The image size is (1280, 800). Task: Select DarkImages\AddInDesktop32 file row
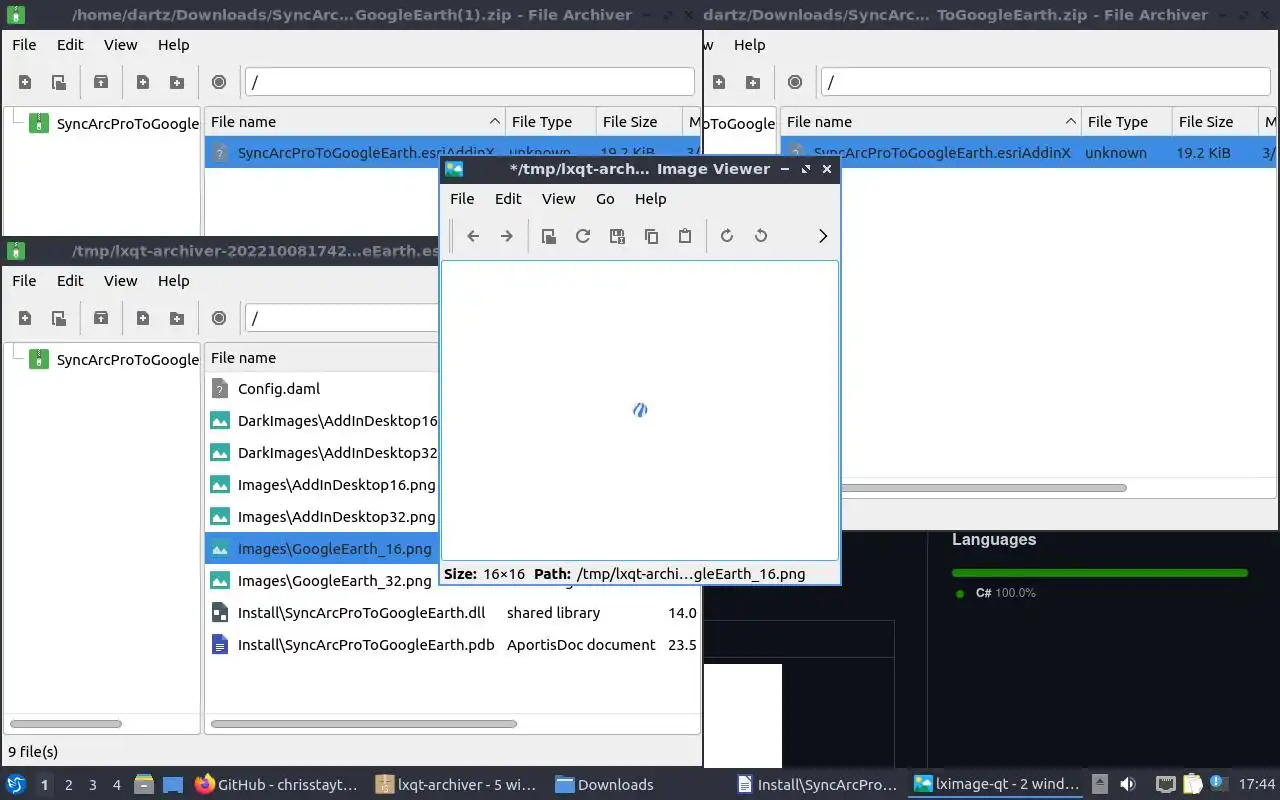(321, 453)
